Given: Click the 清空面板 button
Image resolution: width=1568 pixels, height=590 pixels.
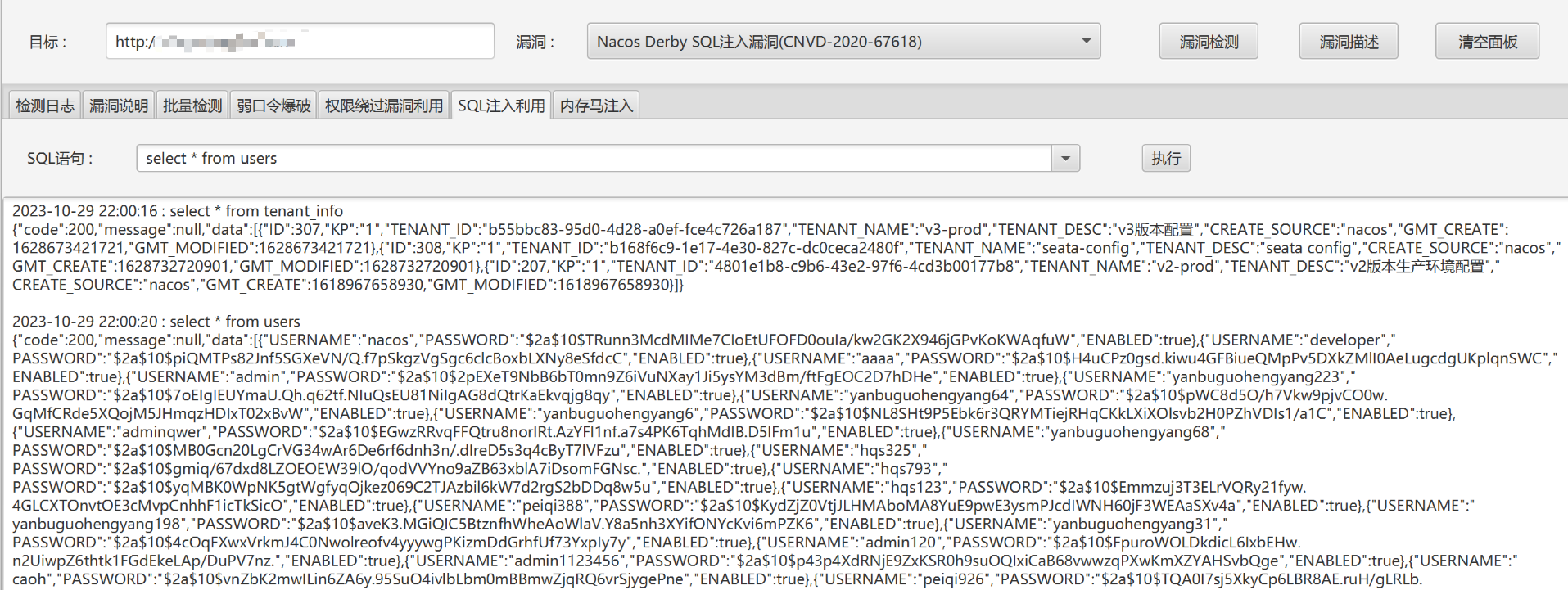Looking at the screenshot, I should (1488, 42).
